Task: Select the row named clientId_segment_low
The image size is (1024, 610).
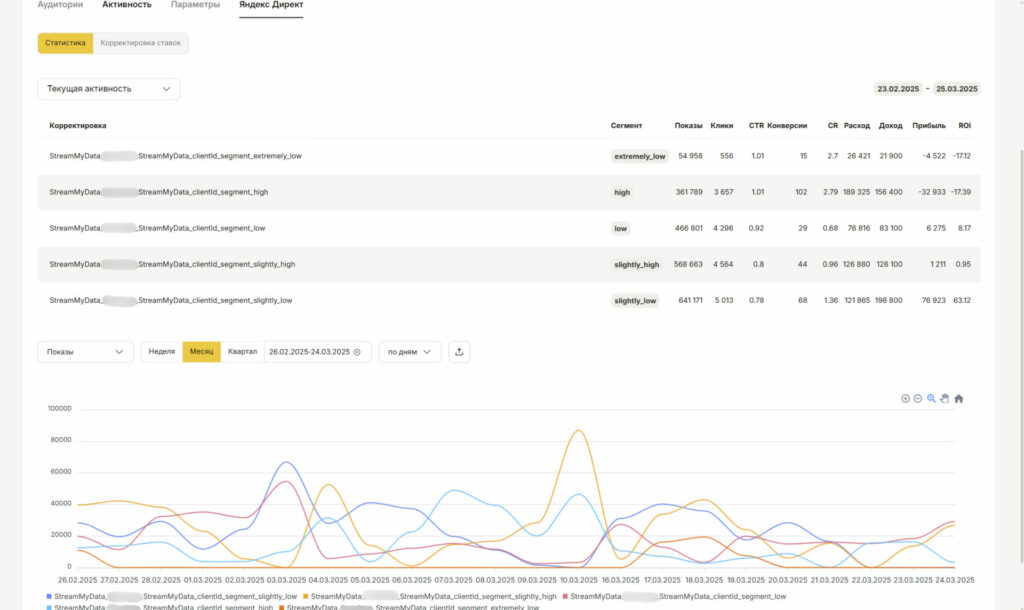Action: pyautogui.click(x=509, y=229)
